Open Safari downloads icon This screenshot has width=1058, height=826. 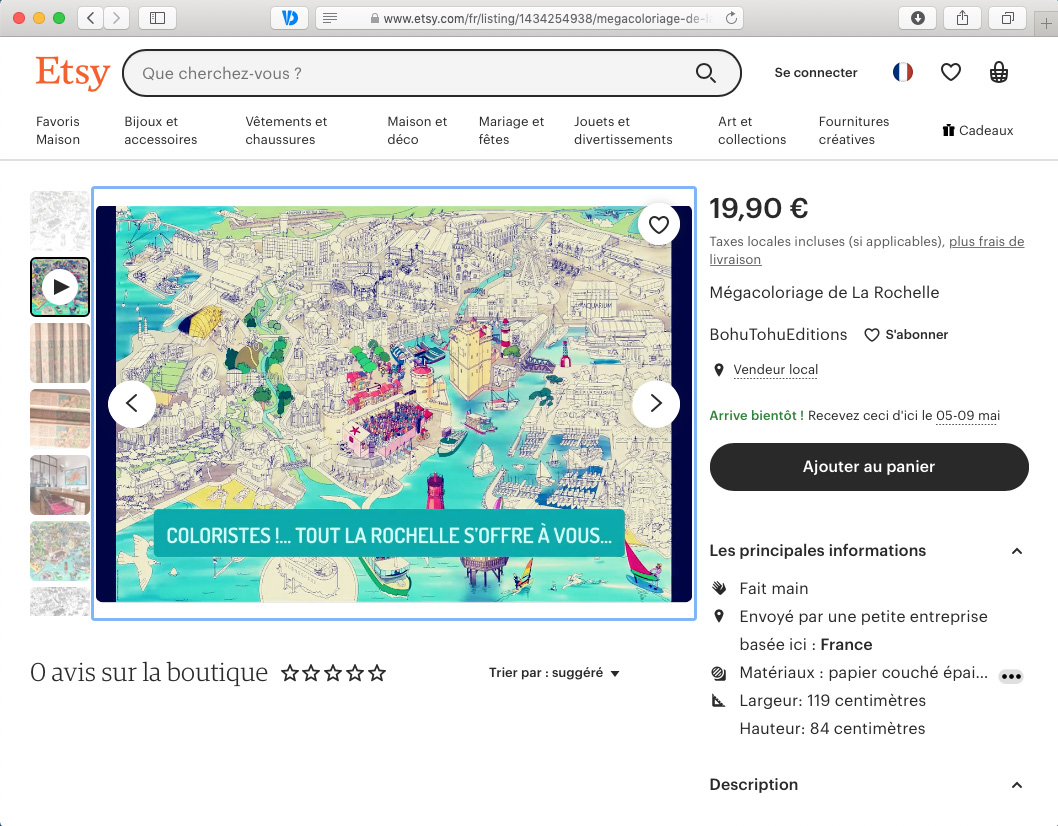[x=917, y=18]
